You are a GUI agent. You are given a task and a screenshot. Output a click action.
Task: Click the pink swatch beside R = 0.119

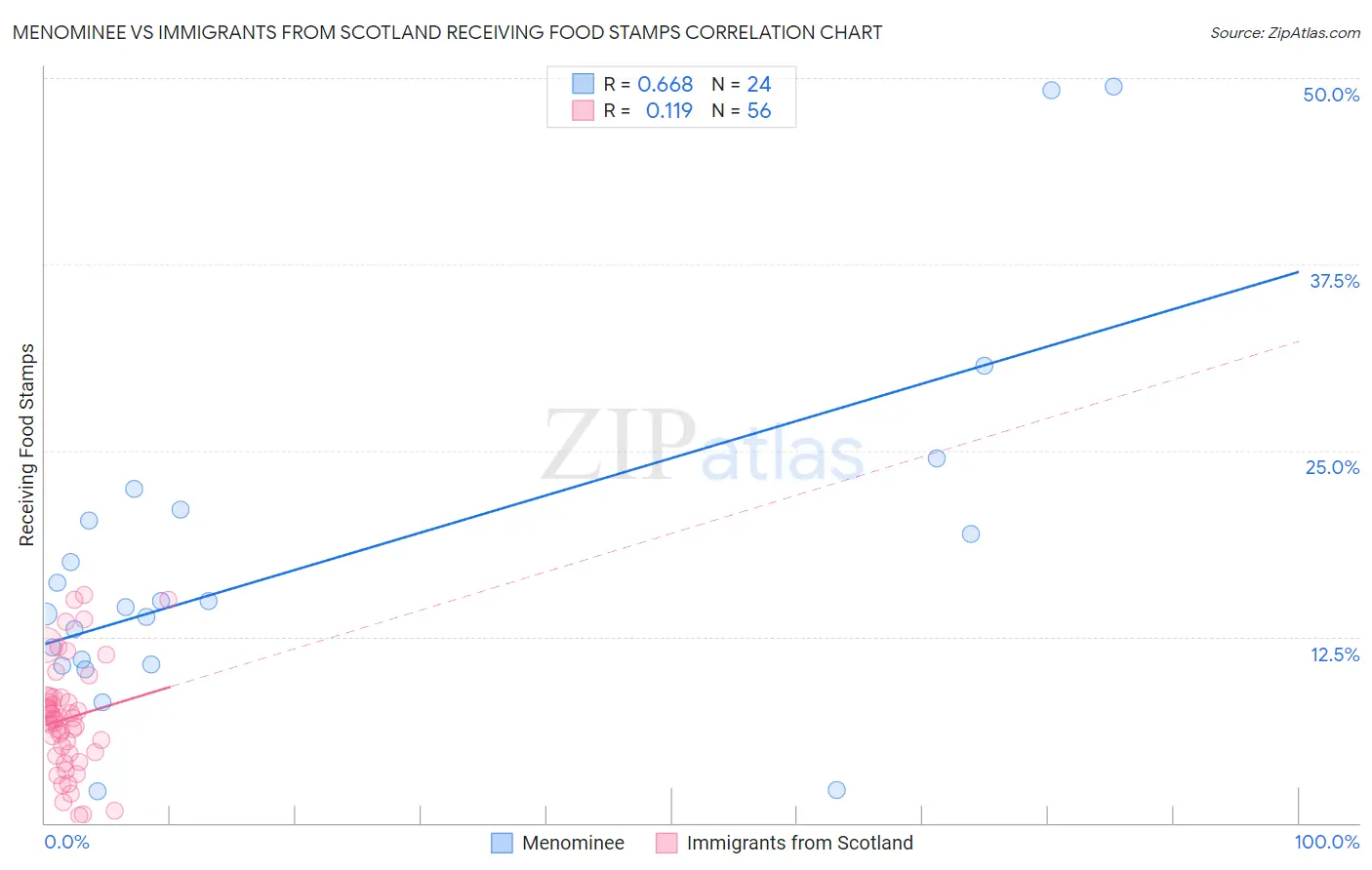click(x=583, y=110)
